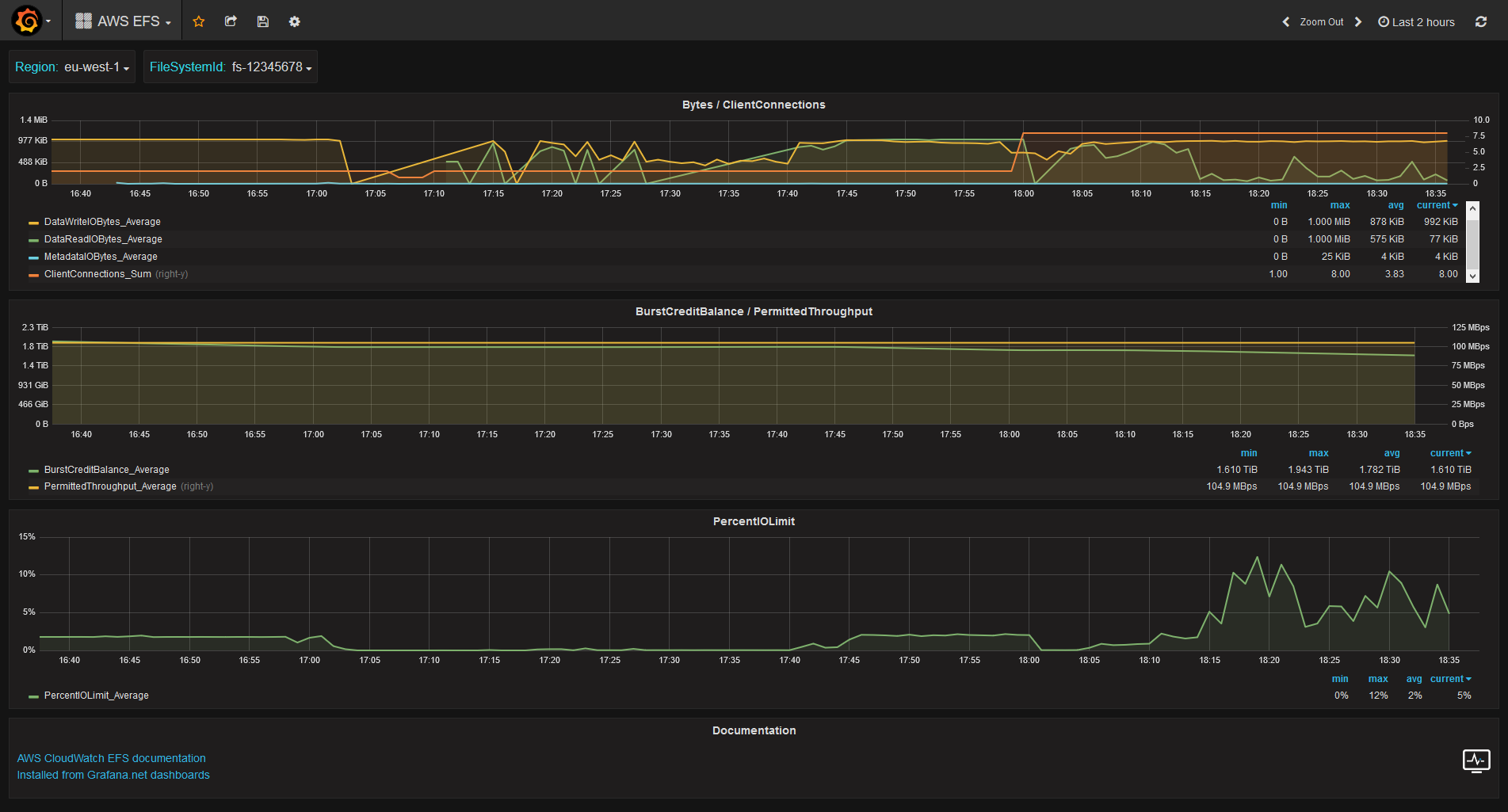
Task: Shift time range backward with left arrow
Action: (1285, 22)
